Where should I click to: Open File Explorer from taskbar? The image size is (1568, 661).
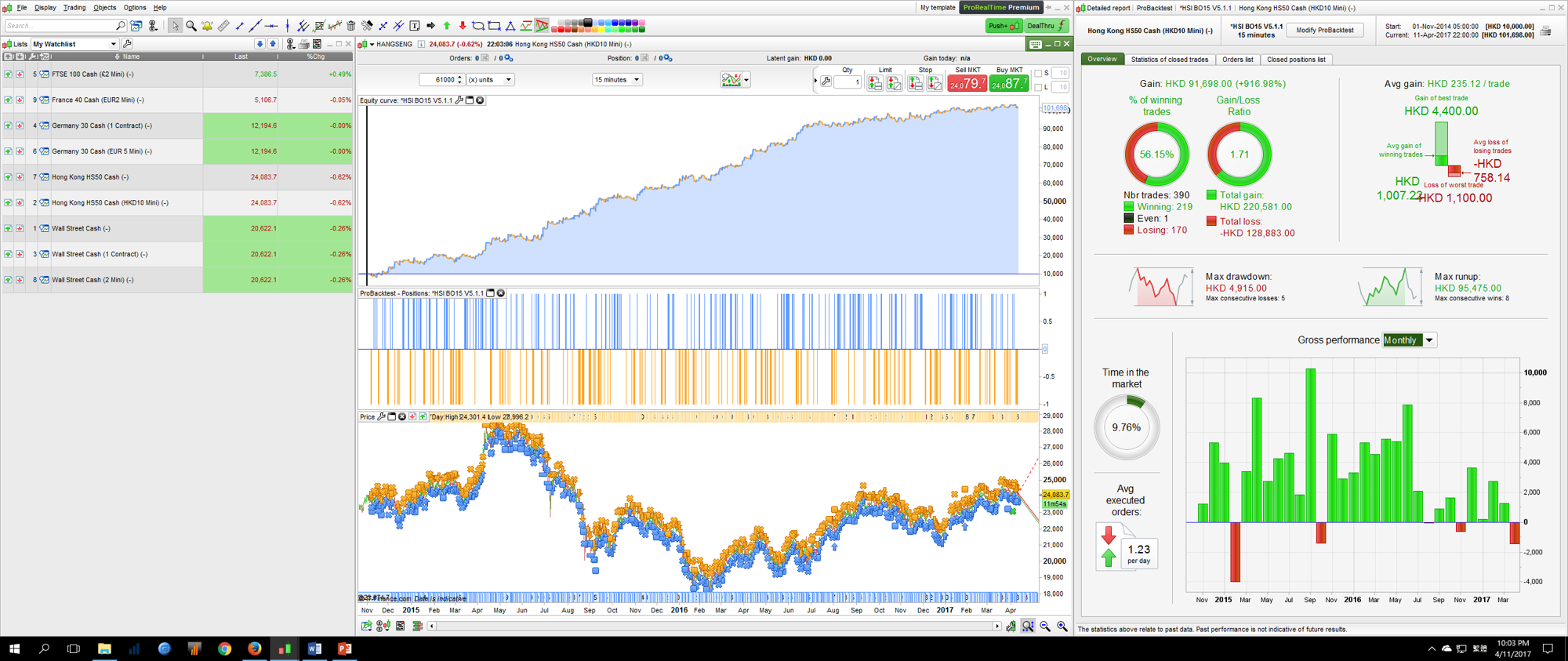103,648
